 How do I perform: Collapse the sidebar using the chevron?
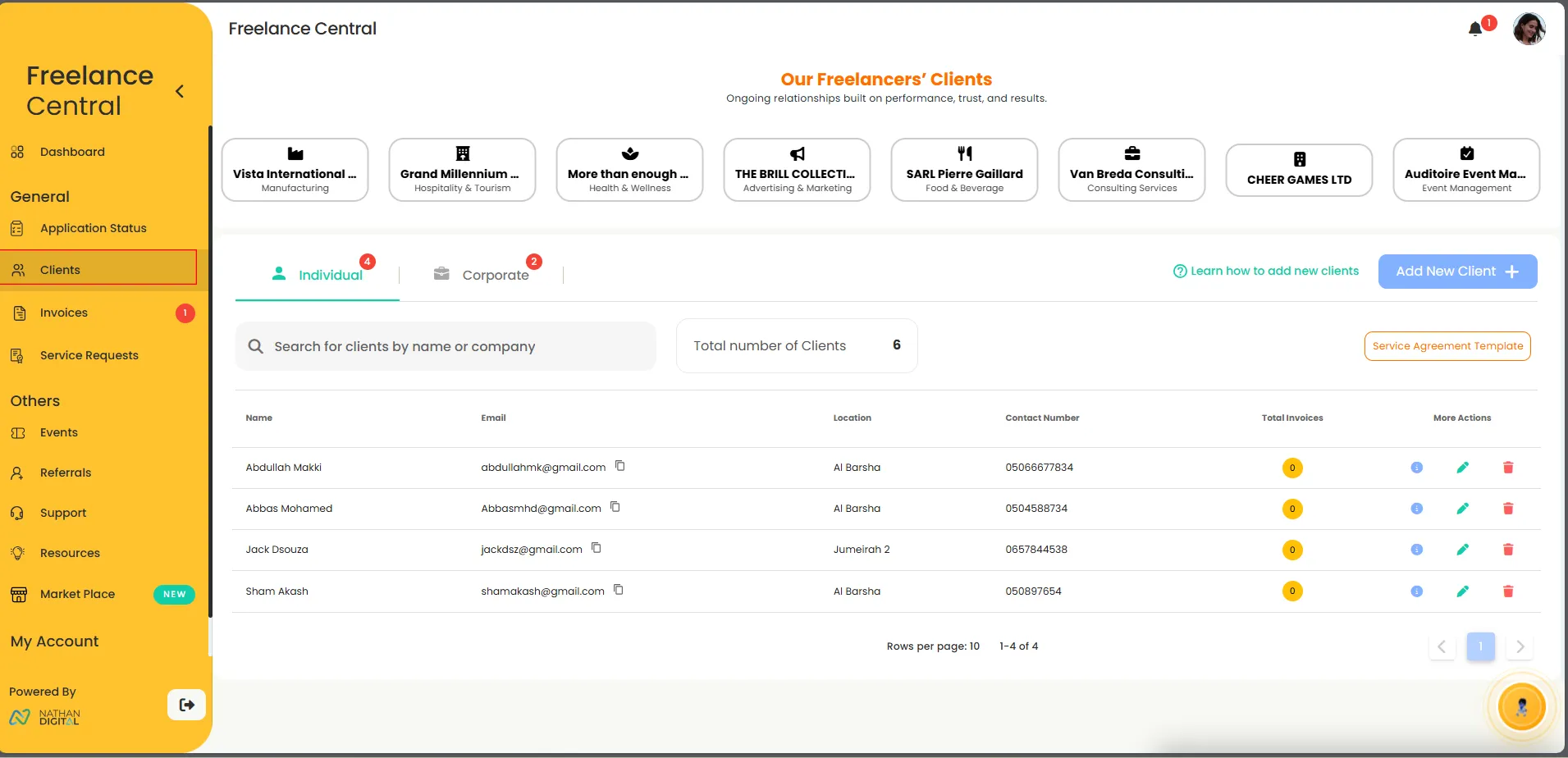[180, 91]
